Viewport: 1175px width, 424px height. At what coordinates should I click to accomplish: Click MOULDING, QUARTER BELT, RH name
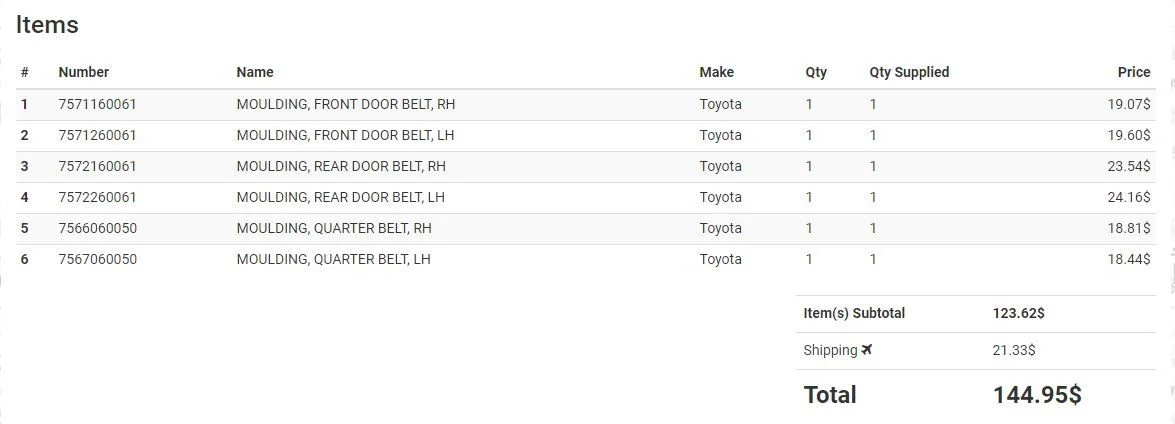coord(334,228)
